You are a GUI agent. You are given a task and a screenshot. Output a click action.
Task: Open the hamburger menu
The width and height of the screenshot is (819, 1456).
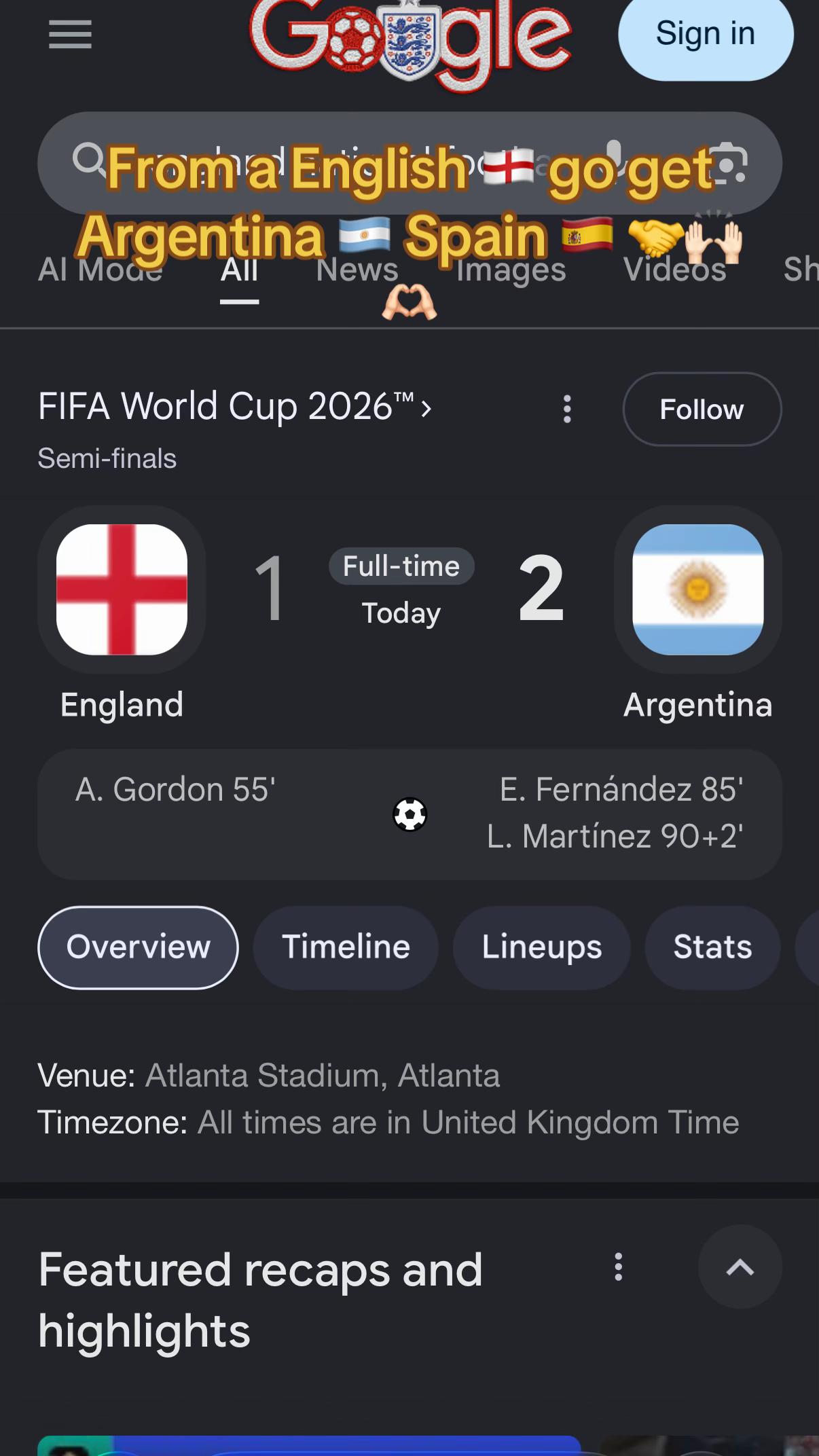click(x=70, y=35)
